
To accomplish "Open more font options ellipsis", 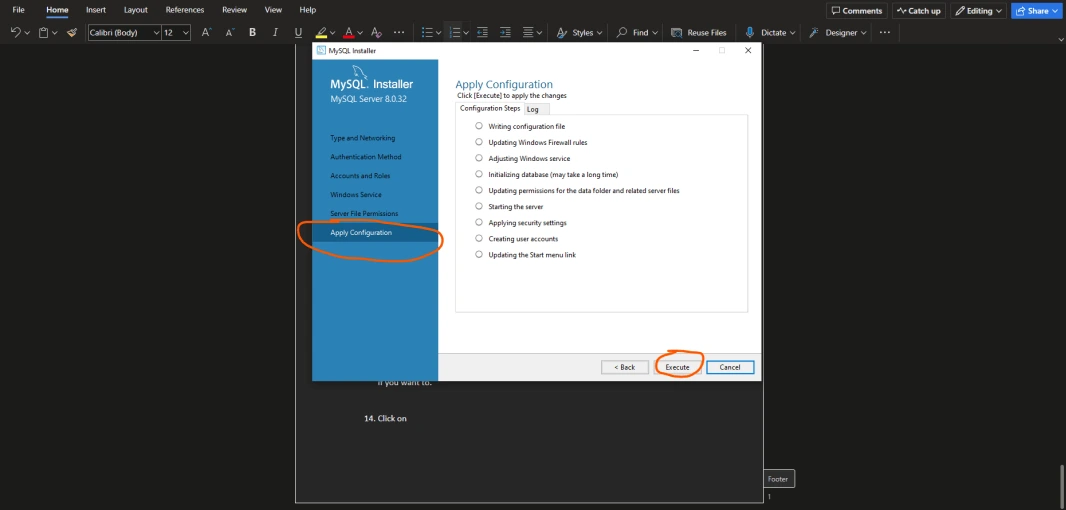I will coord(399,32).
